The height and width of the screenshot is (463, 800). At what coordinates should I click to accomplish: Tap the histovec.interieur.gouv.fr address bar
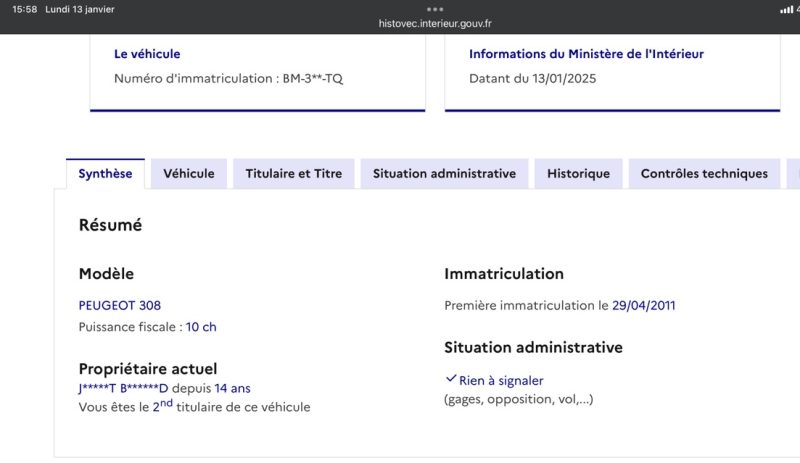click(435, 23)
